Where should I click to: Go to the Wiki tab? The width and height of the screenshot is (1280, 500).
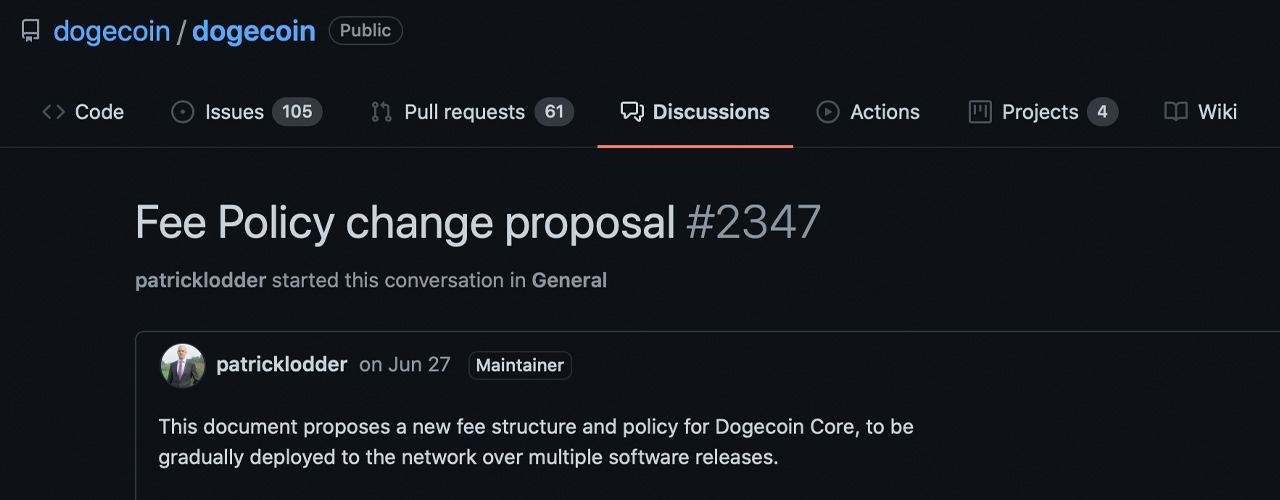coord(1201,112)
